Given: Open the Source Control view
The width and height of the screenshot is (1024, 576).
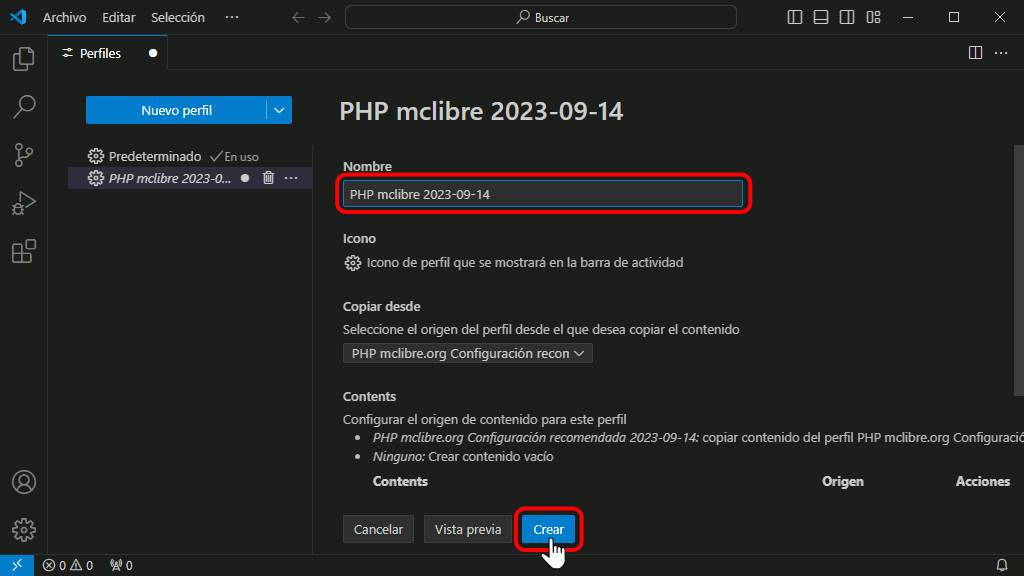Looking at the screenshot, I should pyautogui.click(x=24, y=155).
